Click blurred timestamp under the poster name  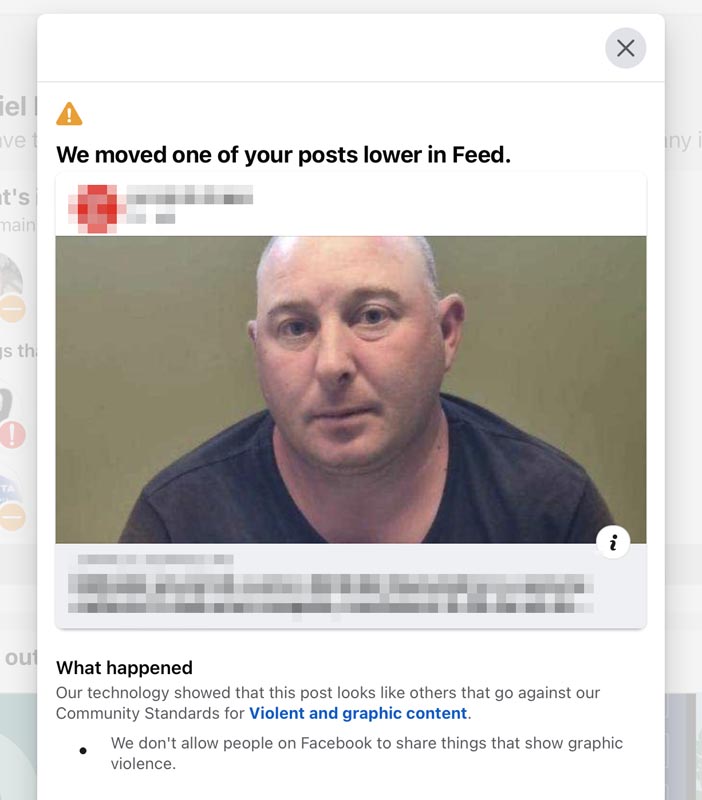(151, 218)
